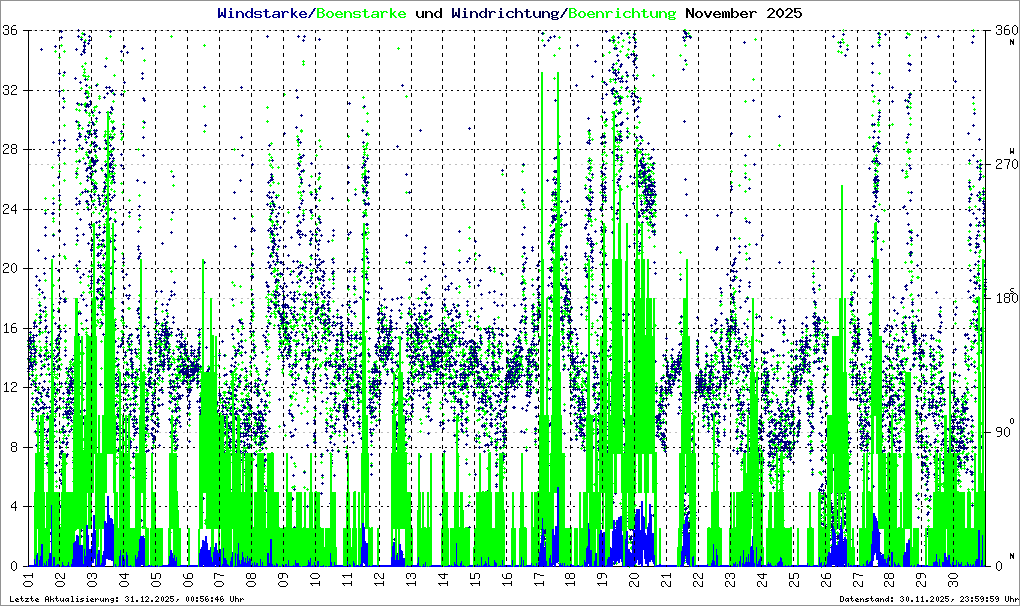Click day 17 on the date axis

(x=539, y=579)
